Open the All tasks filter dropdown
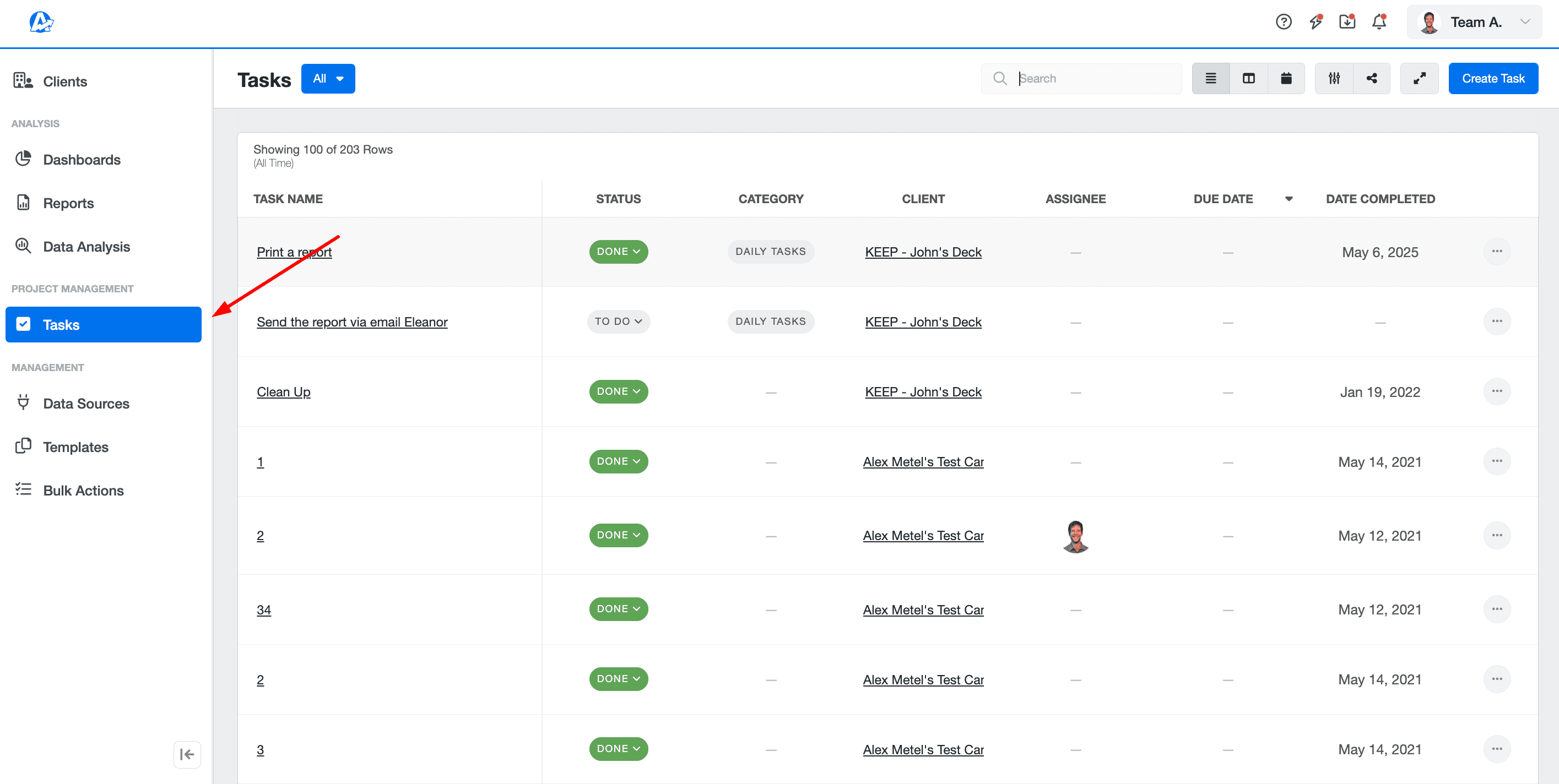The height and width of the screenshot is (784, 1559). pyautogui.click(x=328, y=78)
